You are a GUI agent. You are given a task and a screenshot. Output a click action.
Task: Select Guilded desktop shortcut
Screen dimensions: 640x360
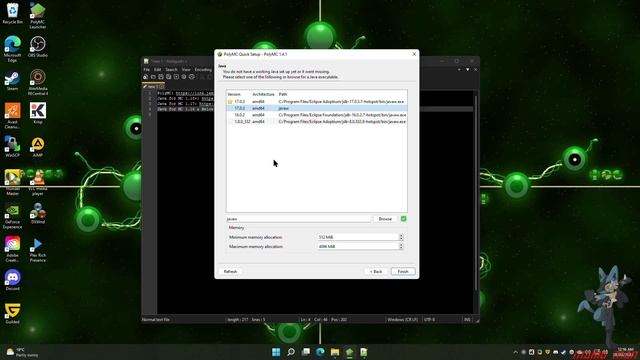pyautogui.click(x=13, y=313)
